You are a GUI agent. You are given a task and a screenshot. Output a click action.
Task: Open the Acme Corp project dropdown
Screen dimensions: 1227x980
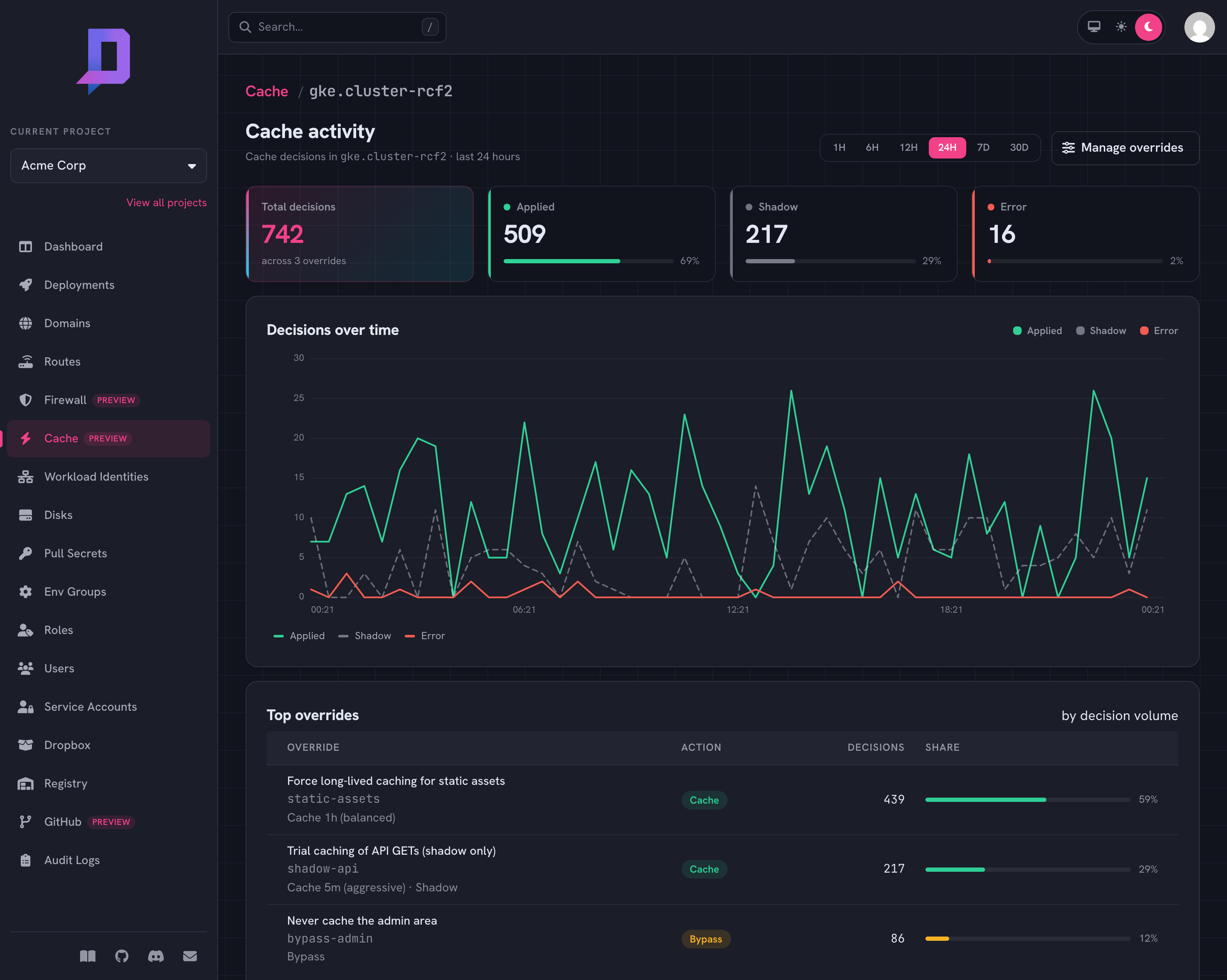coord(109,166)
